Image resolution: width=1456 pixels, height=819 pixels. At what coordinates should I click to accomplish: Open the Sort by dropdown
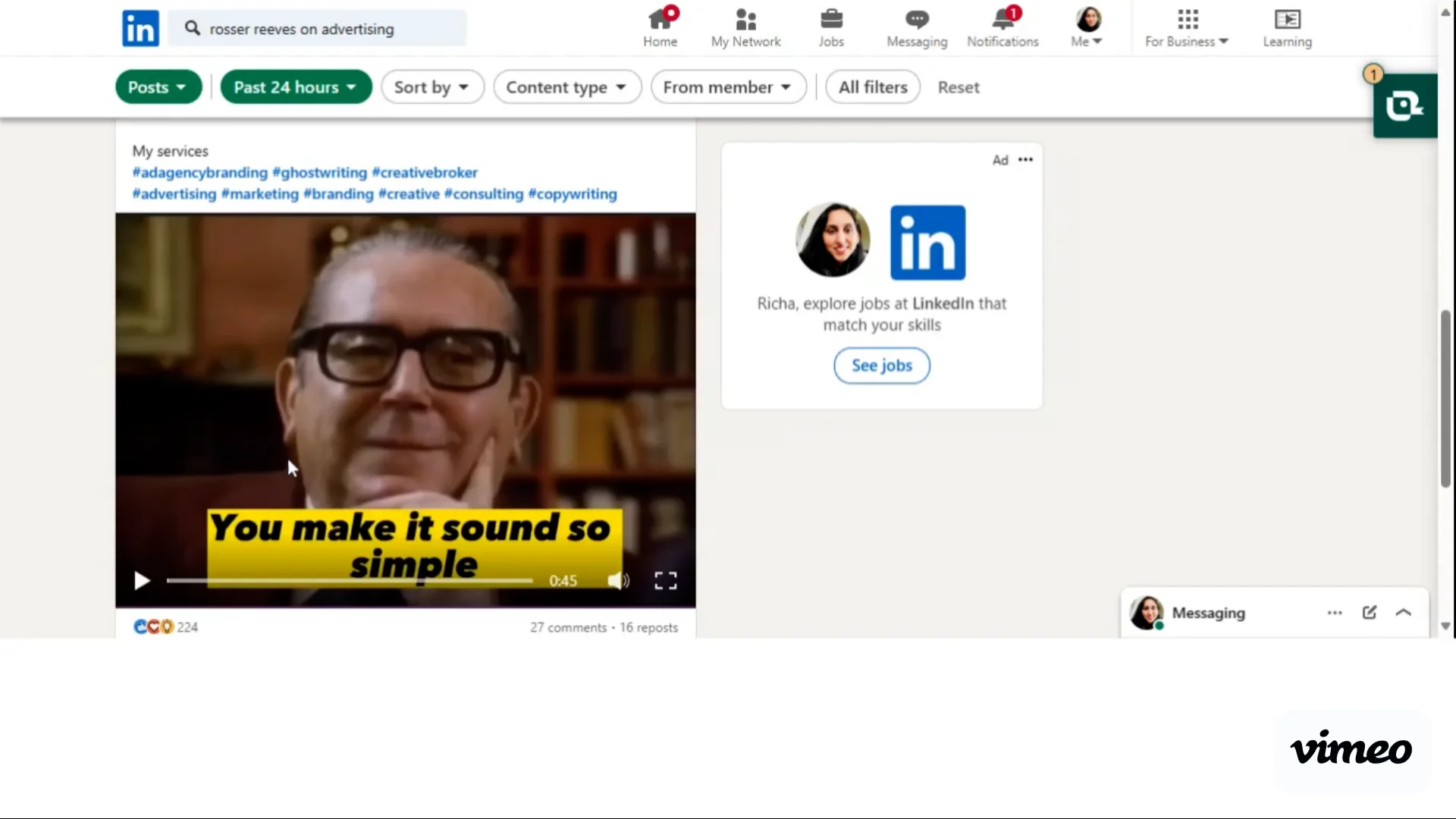[431, 87]
